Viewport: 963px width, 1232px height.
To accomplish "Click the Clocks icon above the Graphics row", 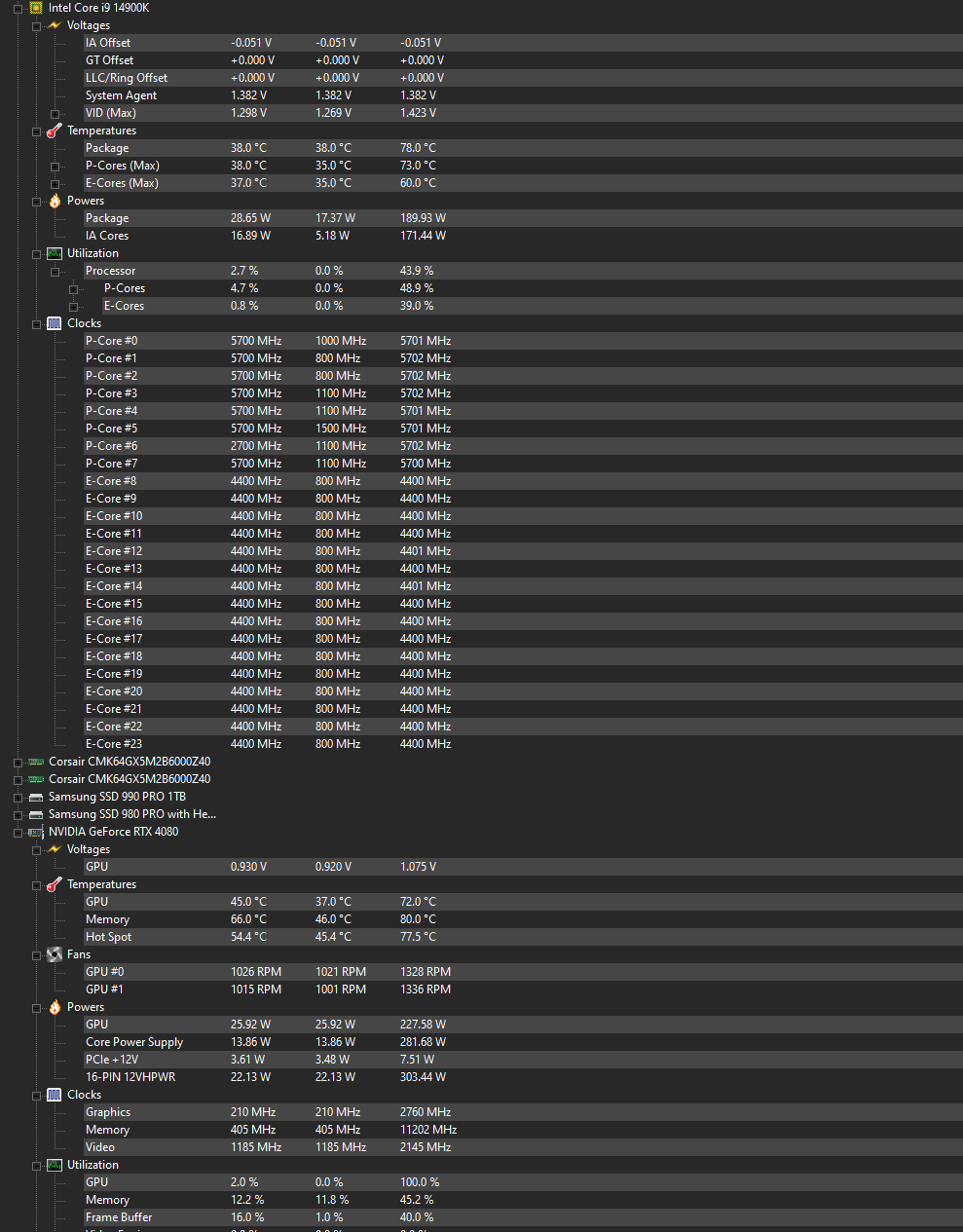I will click(x=55, y=1095).
